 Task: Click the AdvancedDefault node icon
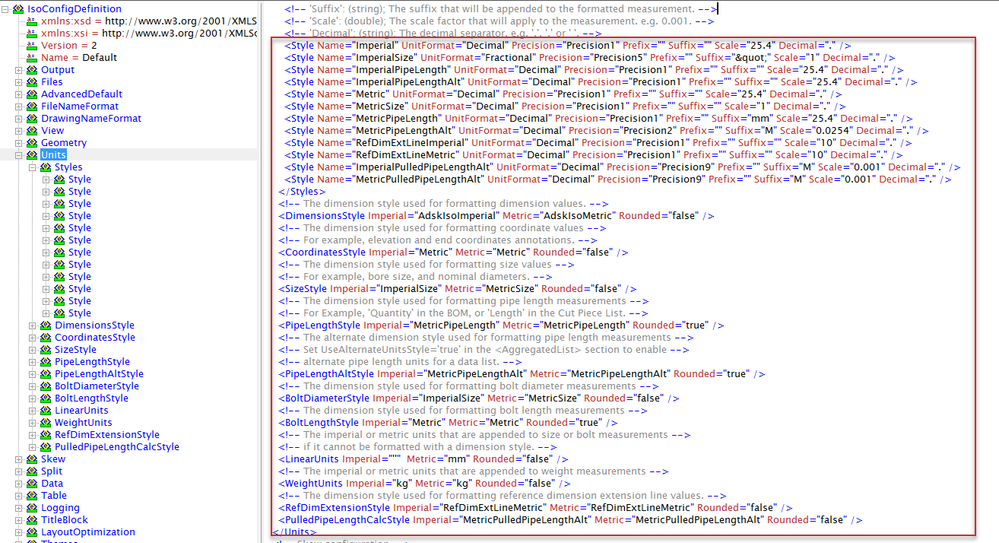coord(31,94)
